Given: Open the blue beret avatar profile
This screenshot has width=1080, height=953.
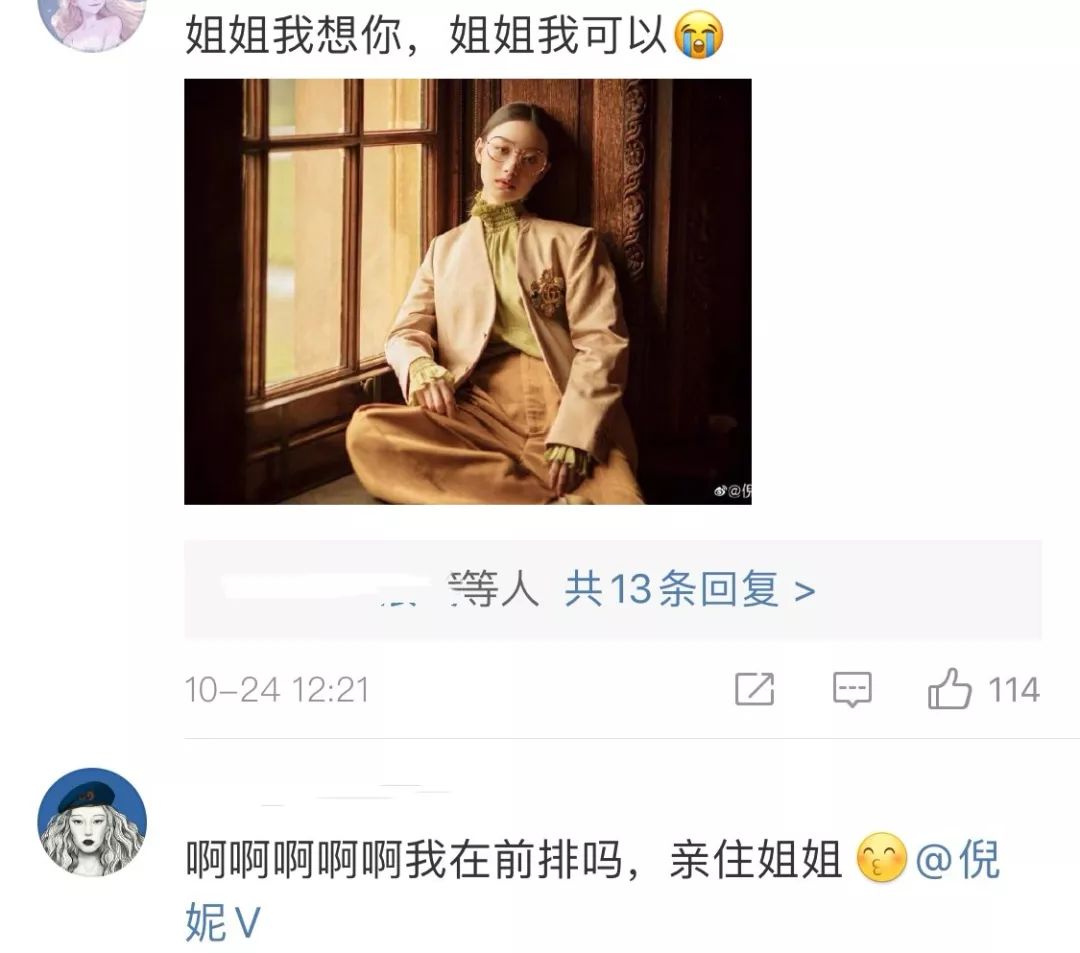Looking at the screenshot, I should [x=92, y=822].
